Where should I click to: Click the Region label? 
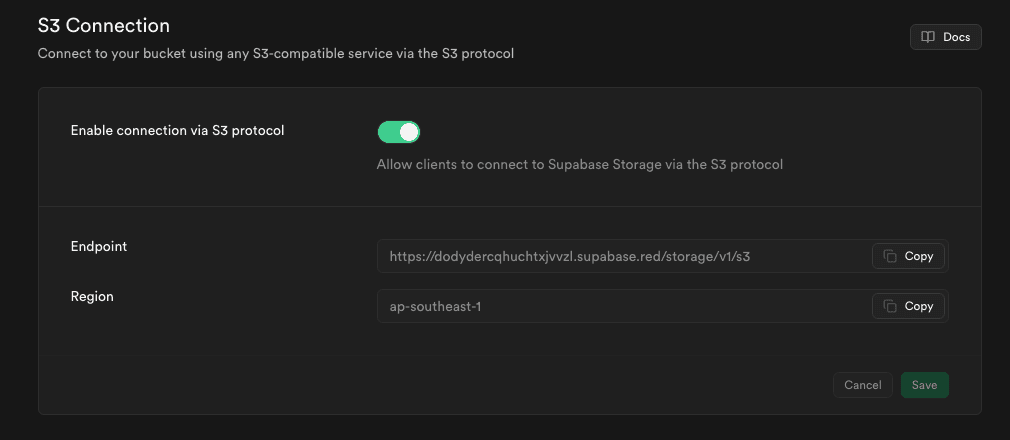(92, 297)
